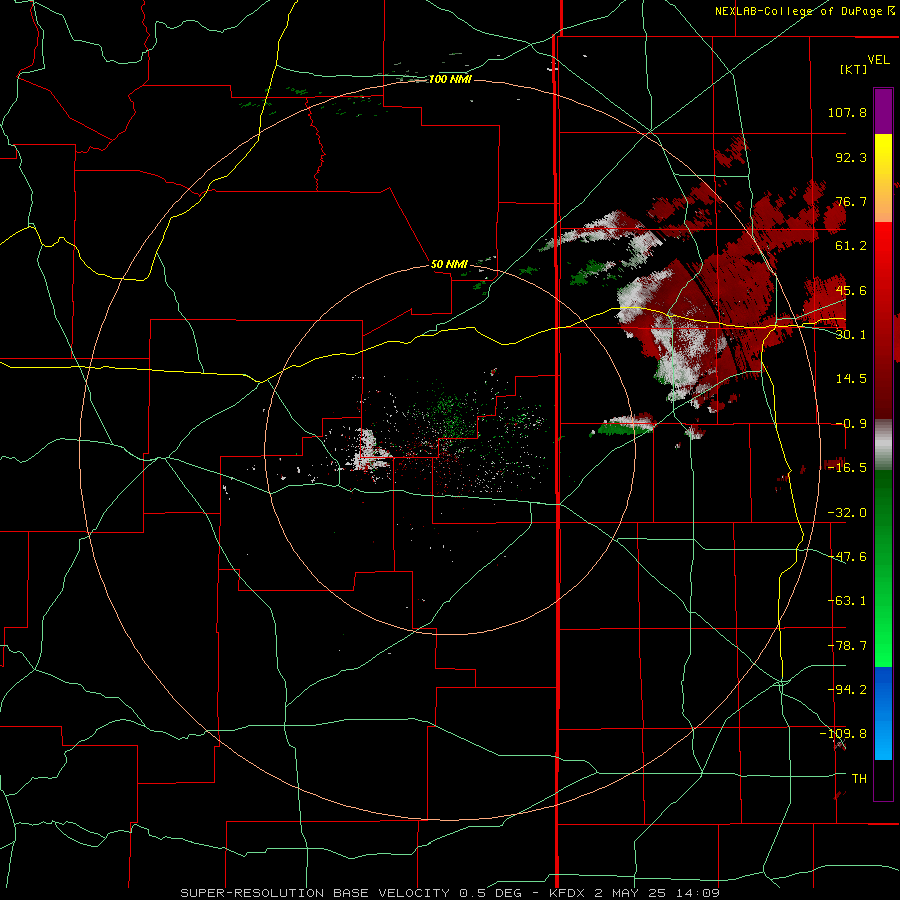The width and height of the screenshot is (900, 900).
Task: Click the purple segment of velocity color bar
Action: [x=883, y=112]
